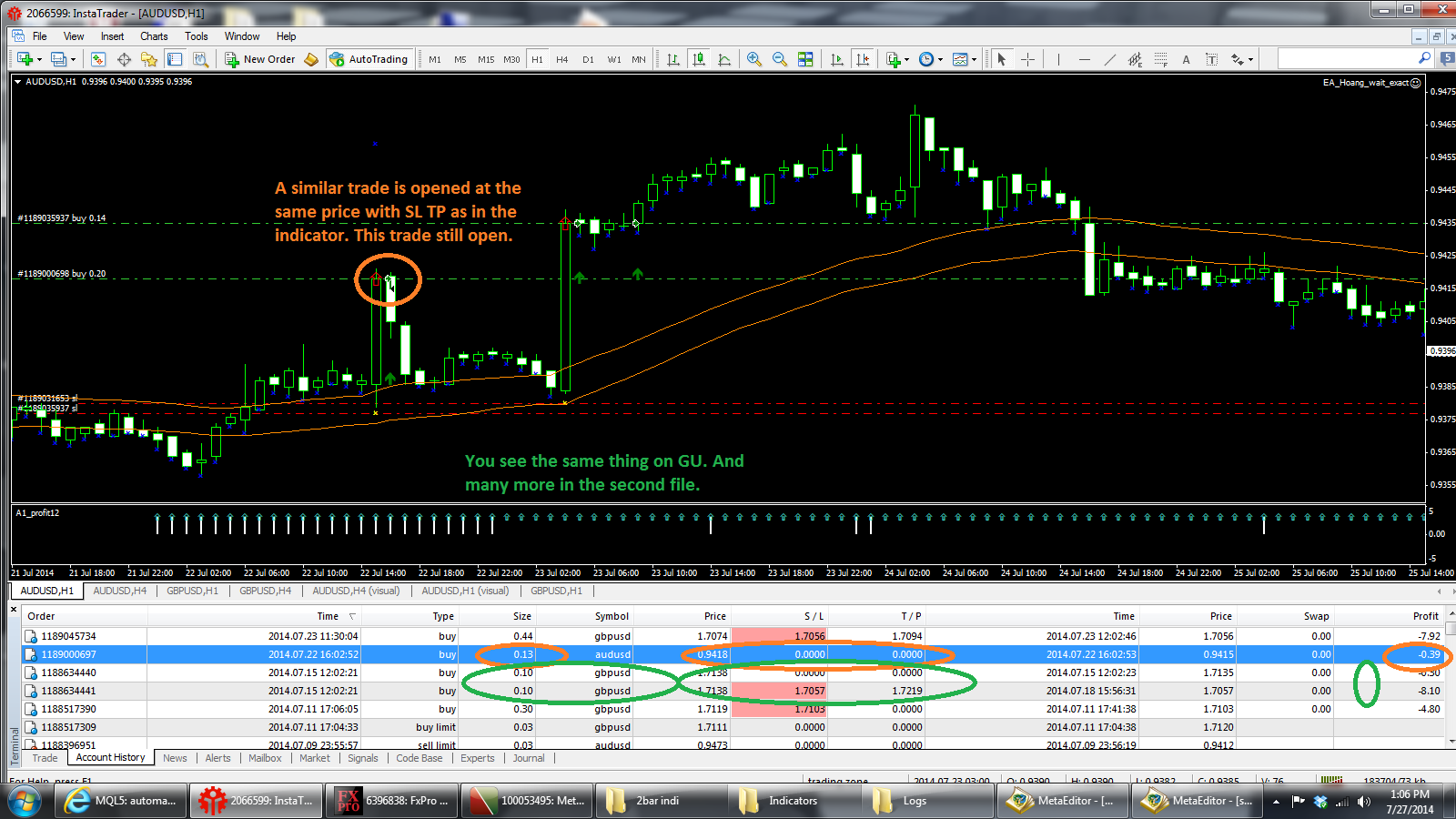Click the Zoom In magnifier icon

[x=754, y=59]
